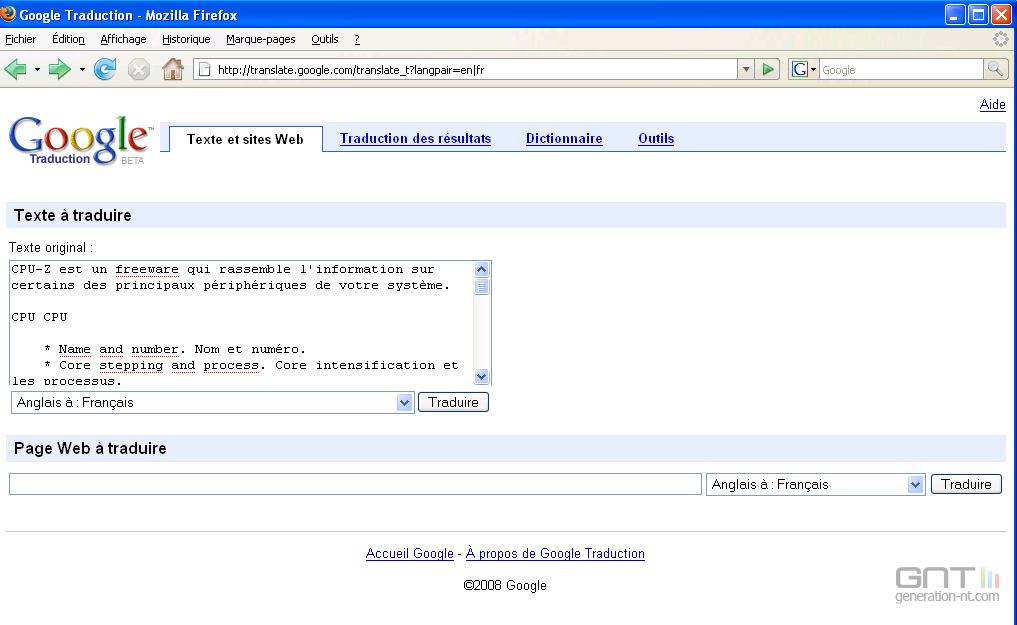
Task: Follow the Accueil Google link
Action: (409, 554)
